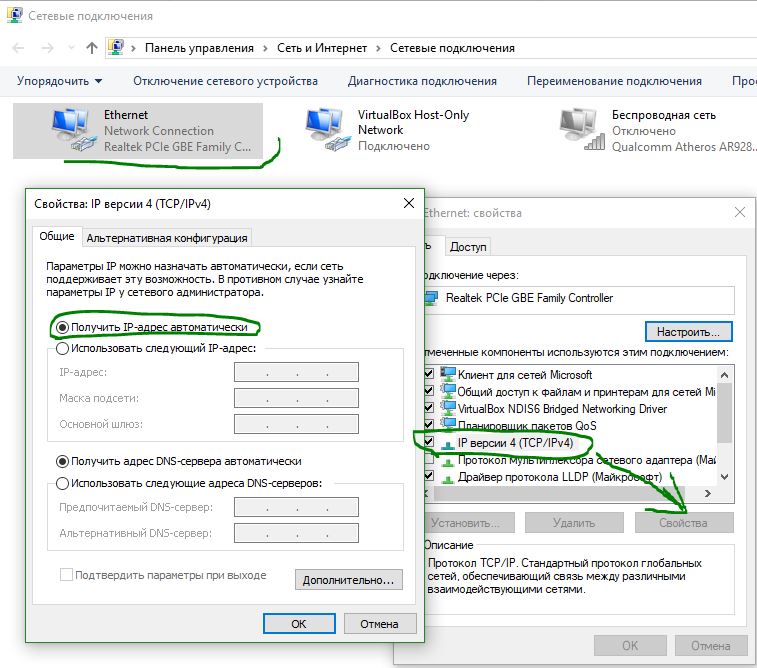Click Отключение сетевого устройства toolbar command
This screenshot has width=757, height=668.
225,81
